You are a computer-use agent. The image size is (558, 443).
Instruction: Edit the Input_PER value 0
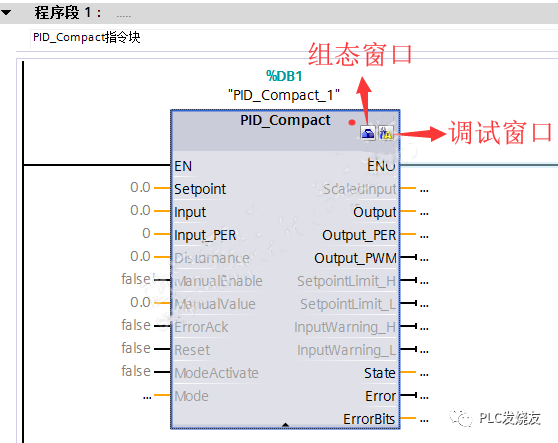[146, 233]
